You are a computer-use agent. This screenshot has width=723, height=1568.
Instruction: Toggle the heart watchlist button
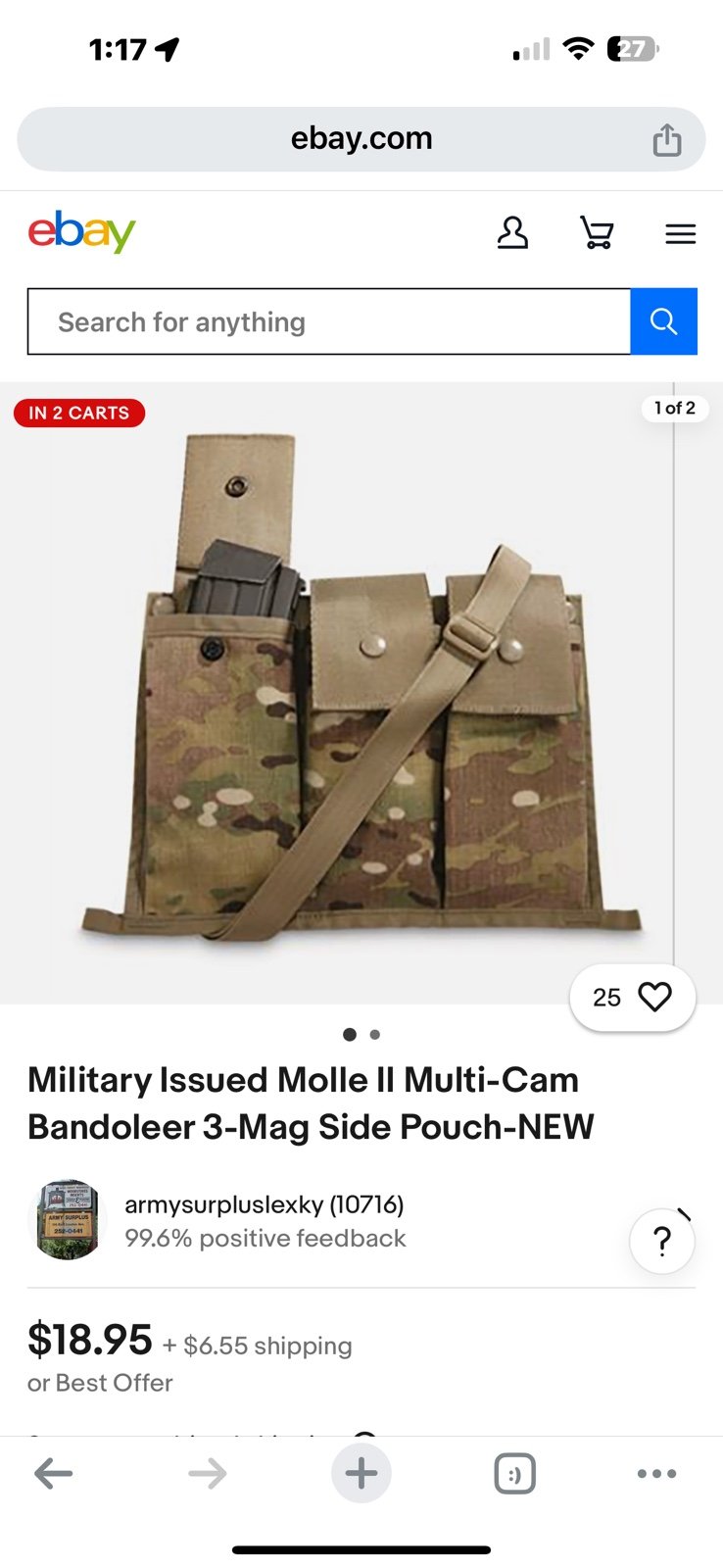click(x=633, y=998)
